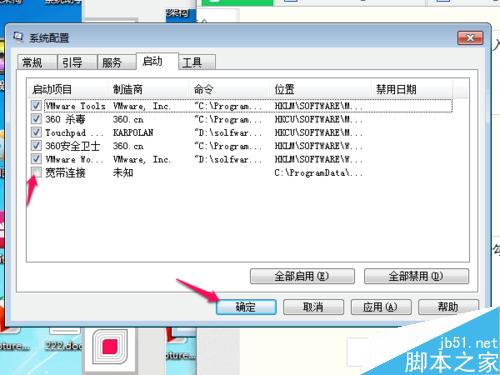Screen dimensions: 500x375
Task: Uncheck the 360 杀毒 startup checkbox
Action: pos(36,119)
